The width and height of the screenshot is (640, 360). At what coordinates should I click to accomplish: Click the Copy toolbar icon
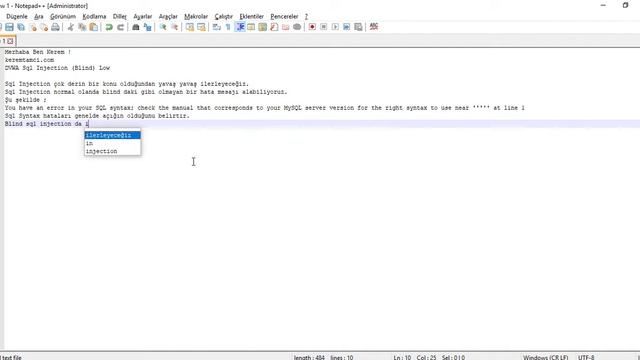point(82,27)
